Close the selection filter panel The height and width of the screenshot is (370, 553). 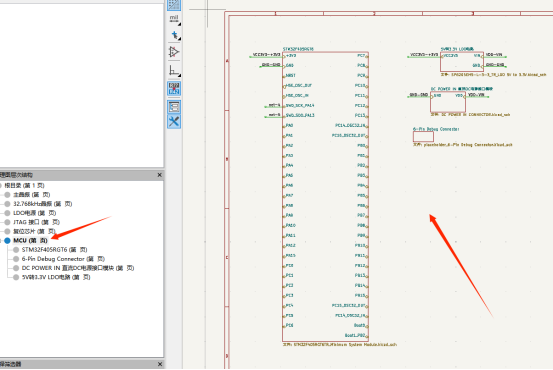159,364
